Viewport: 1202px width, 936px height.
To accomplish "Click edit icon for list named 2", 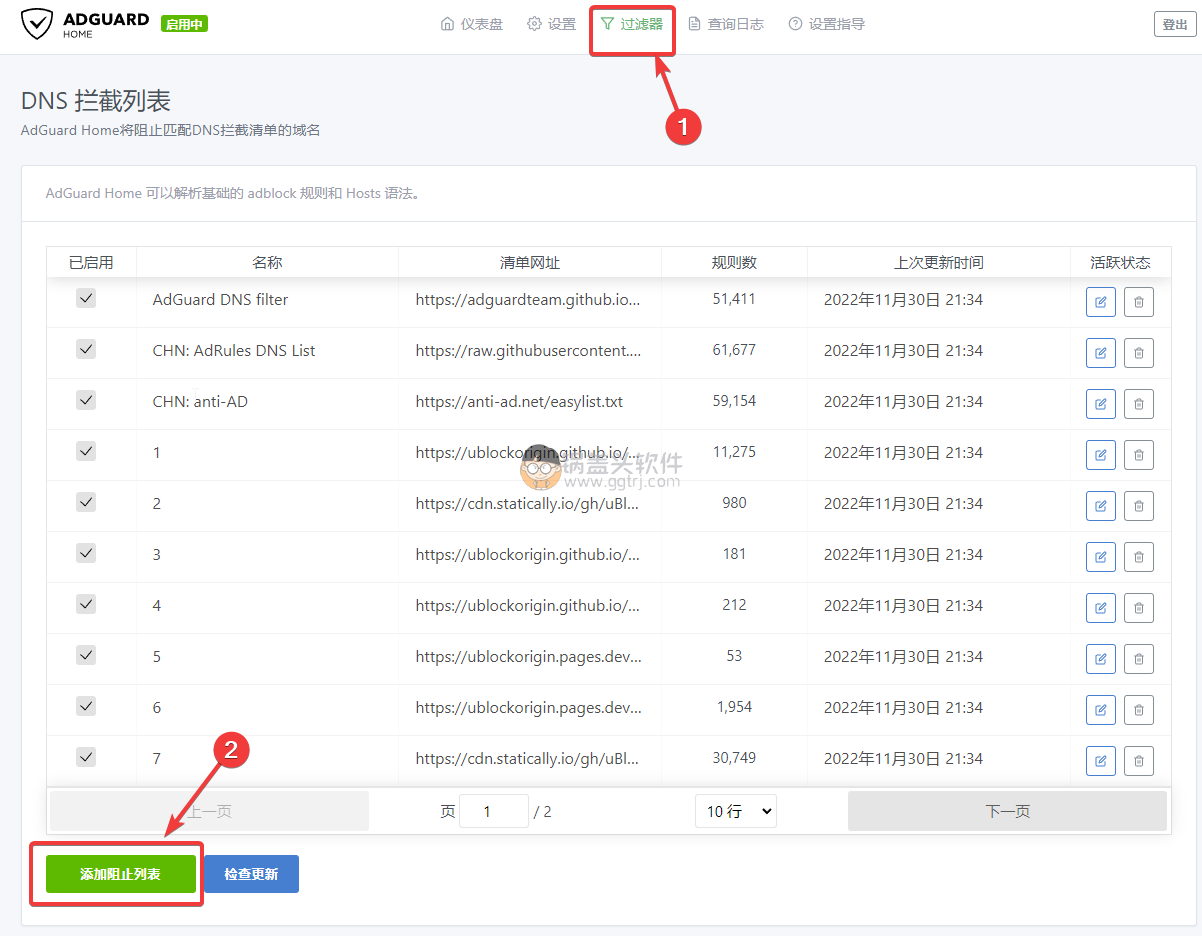I will [x=1101, y=506].
